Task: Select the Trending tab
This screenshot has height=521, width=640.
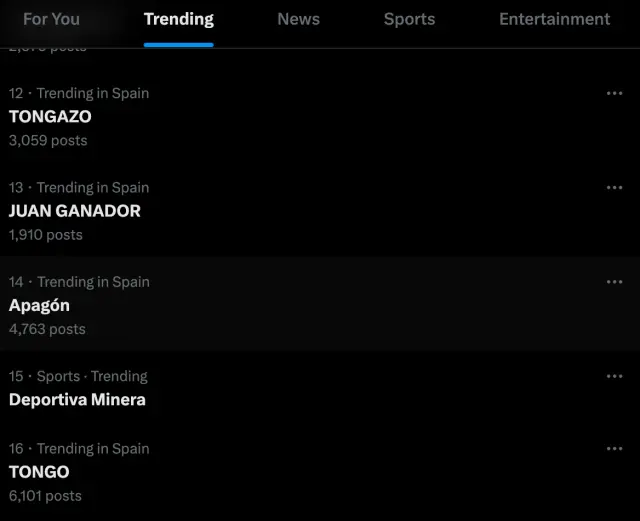Action: pyautogui.click(x=178, y=19)
